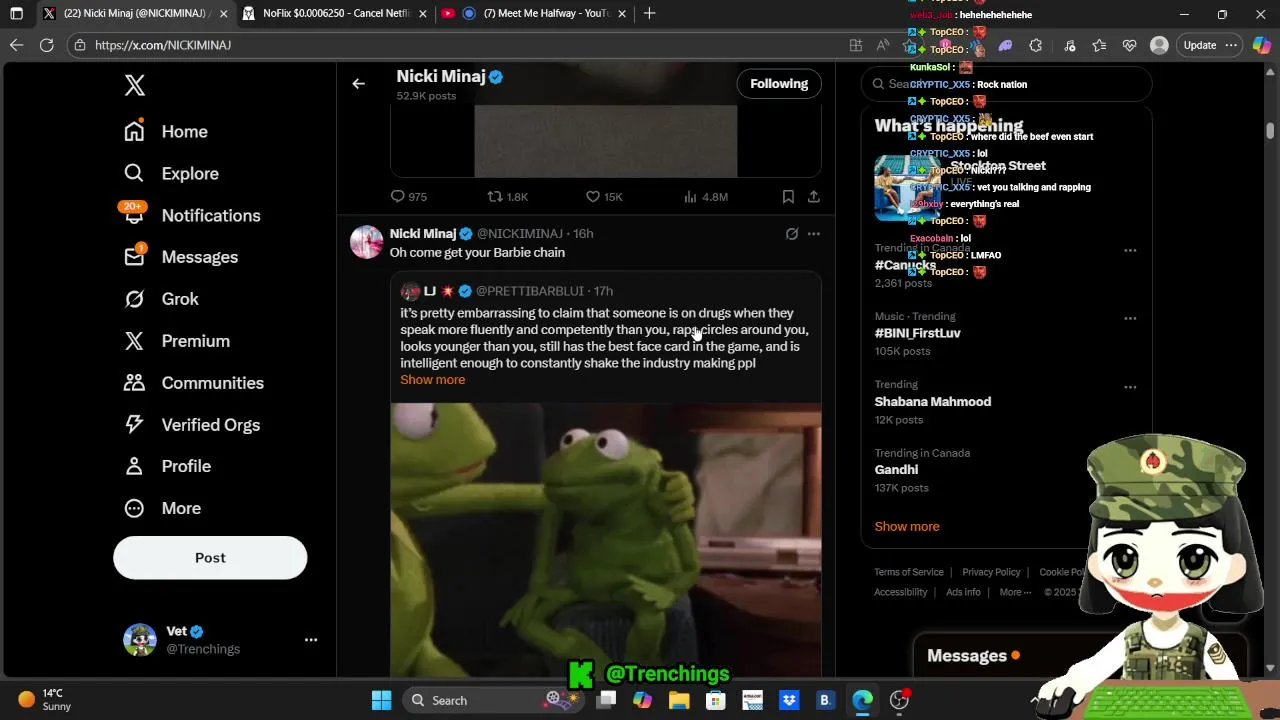Click Show more under trends
Screen dimensions: 1280x720
[x=907, y=527]
